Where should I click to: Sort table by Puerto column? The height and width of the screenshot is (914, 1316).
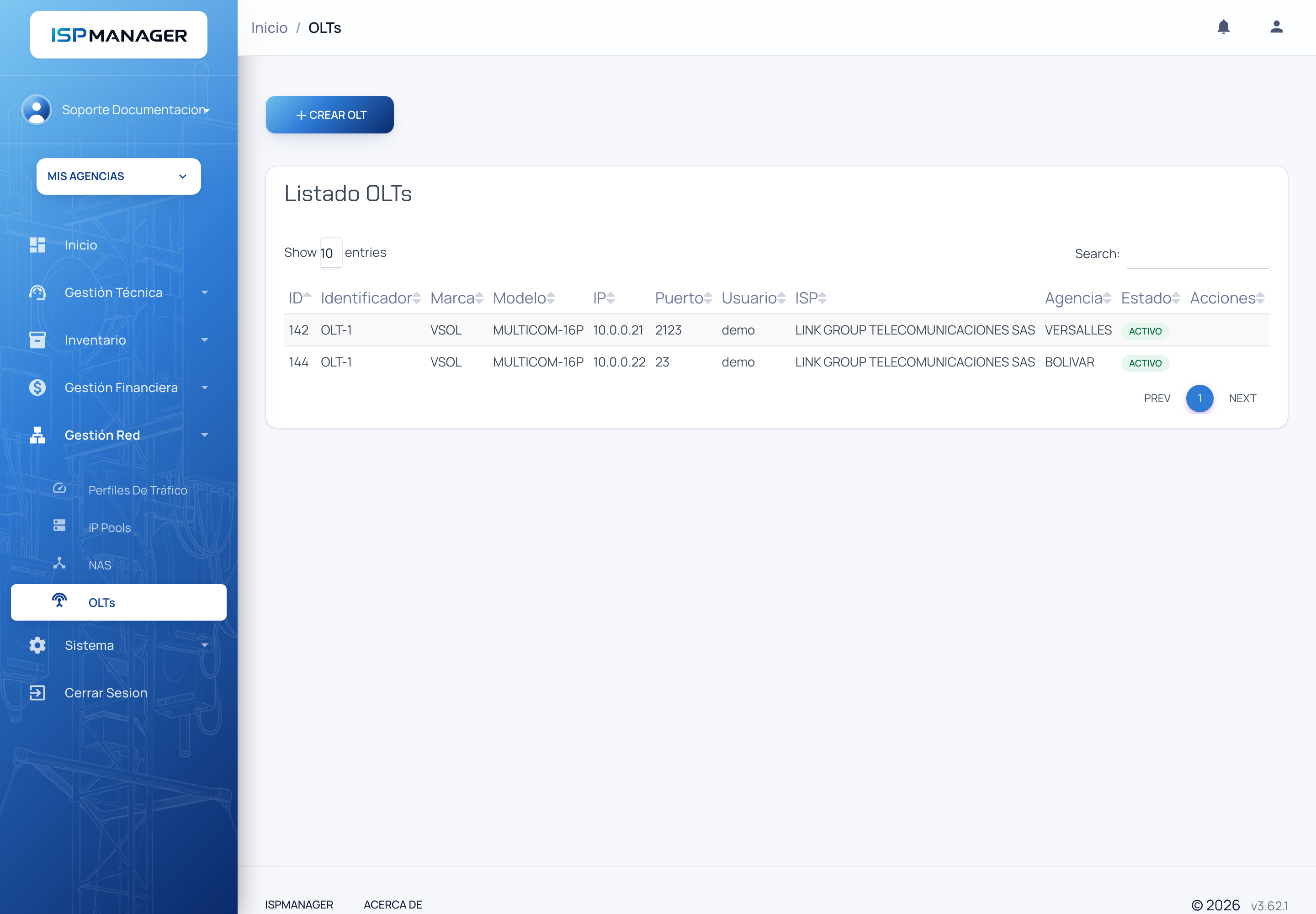[708, 298]
